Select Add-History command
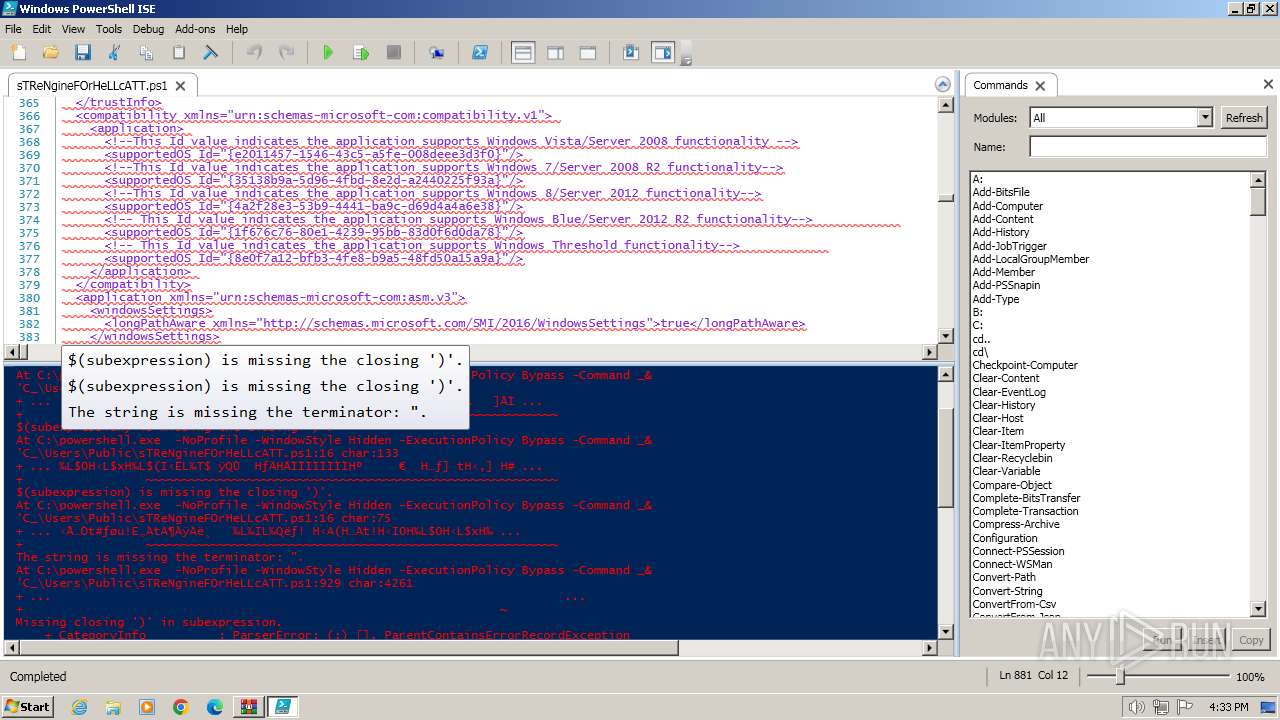 pos(1001,232)
